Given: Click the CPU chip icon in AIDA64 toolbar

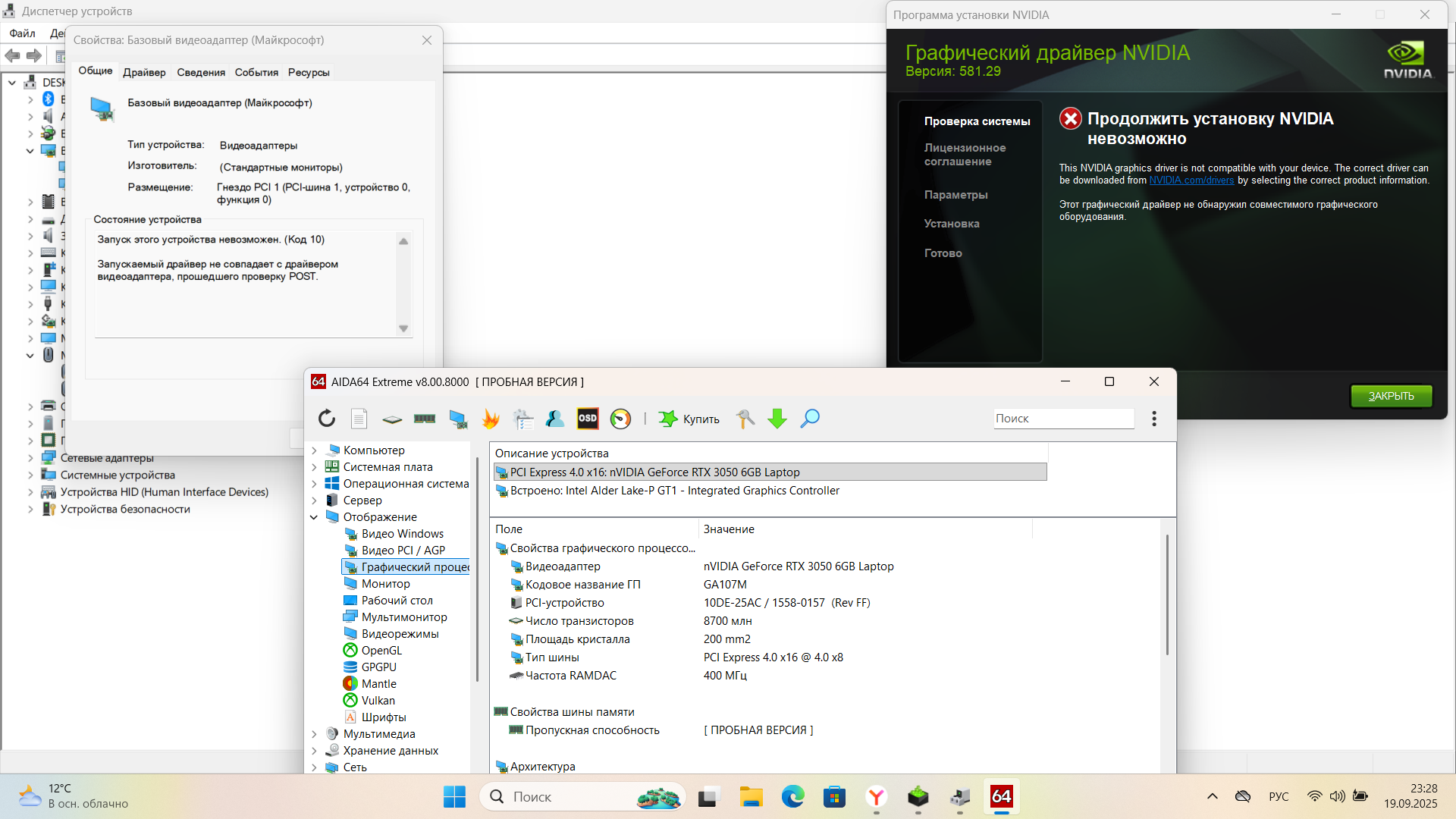Looking at the screenshot, I should [x=392, y=419].
